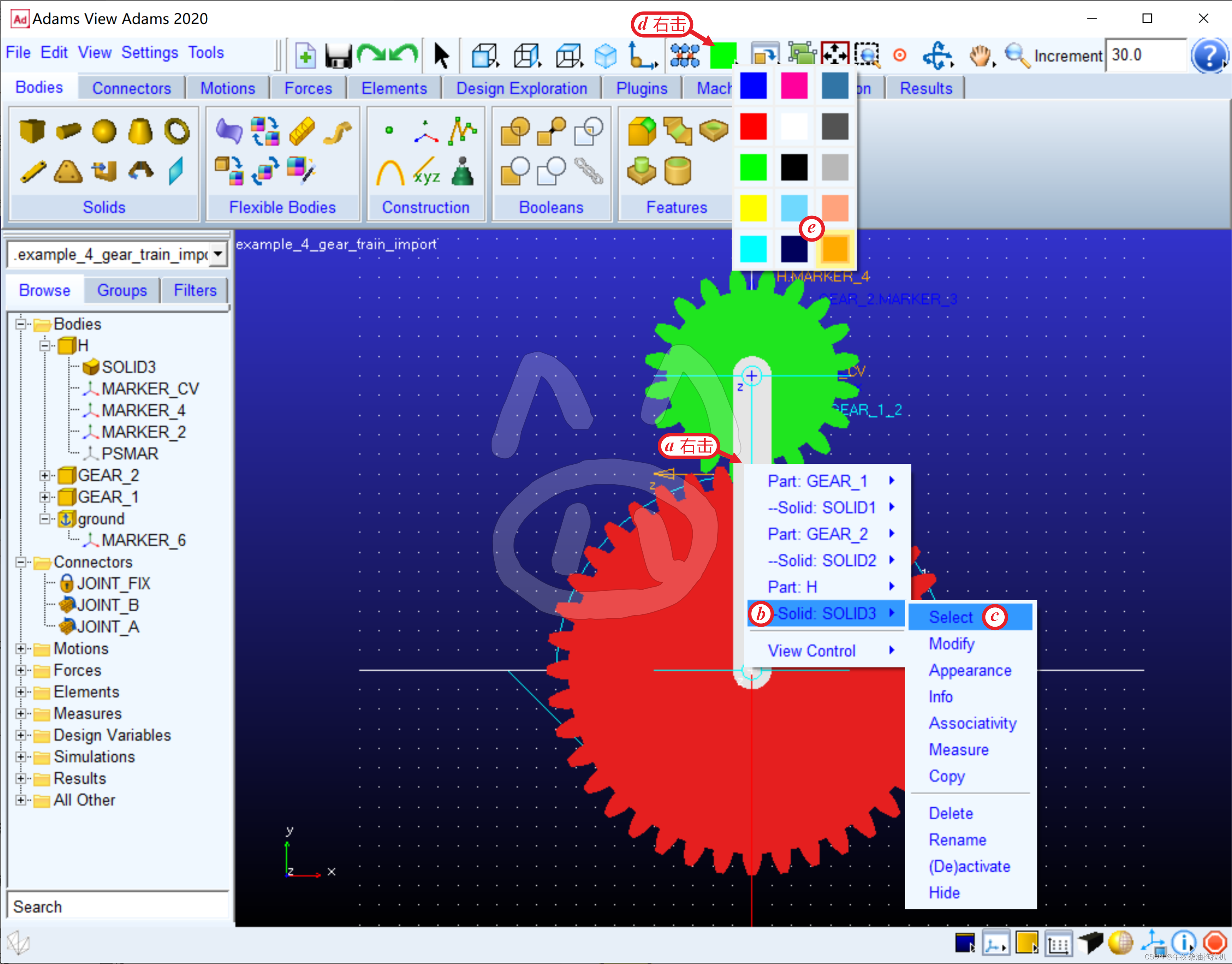Click the Search field in browser
The height and width of the screenshot is (964, 1232).
click(118, 906)
